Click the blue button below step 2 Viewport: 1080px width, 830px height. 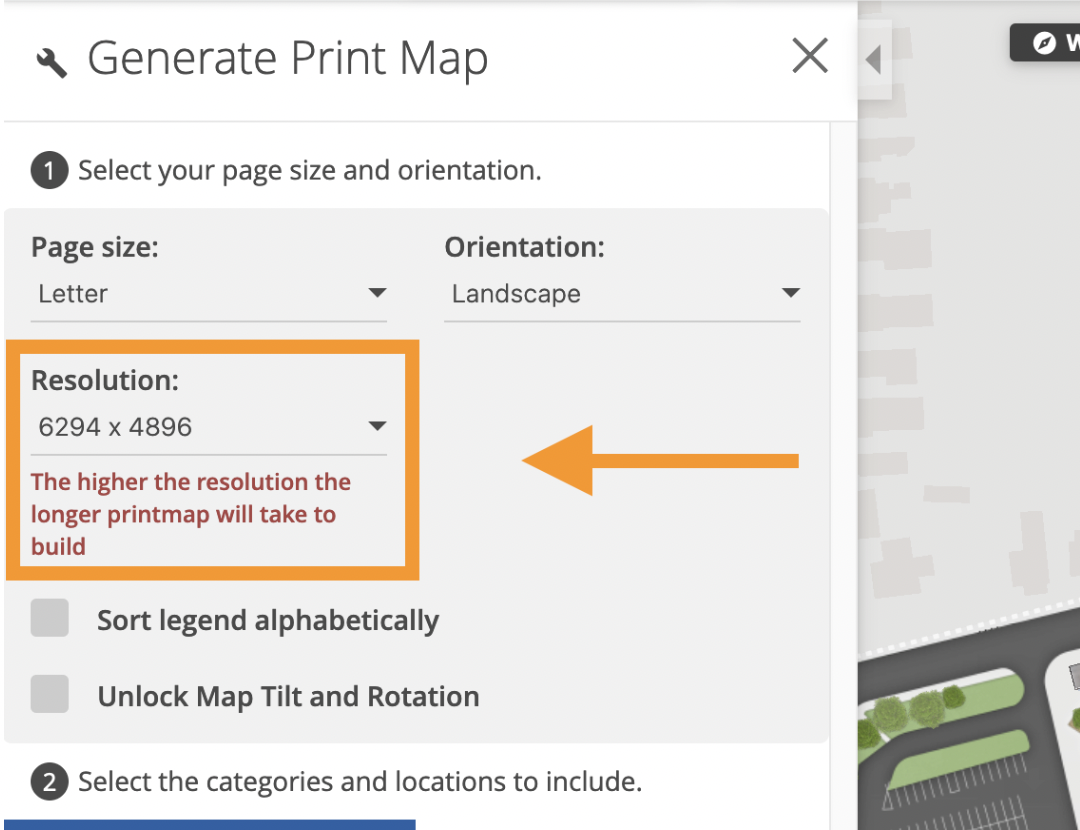[209, 824]
